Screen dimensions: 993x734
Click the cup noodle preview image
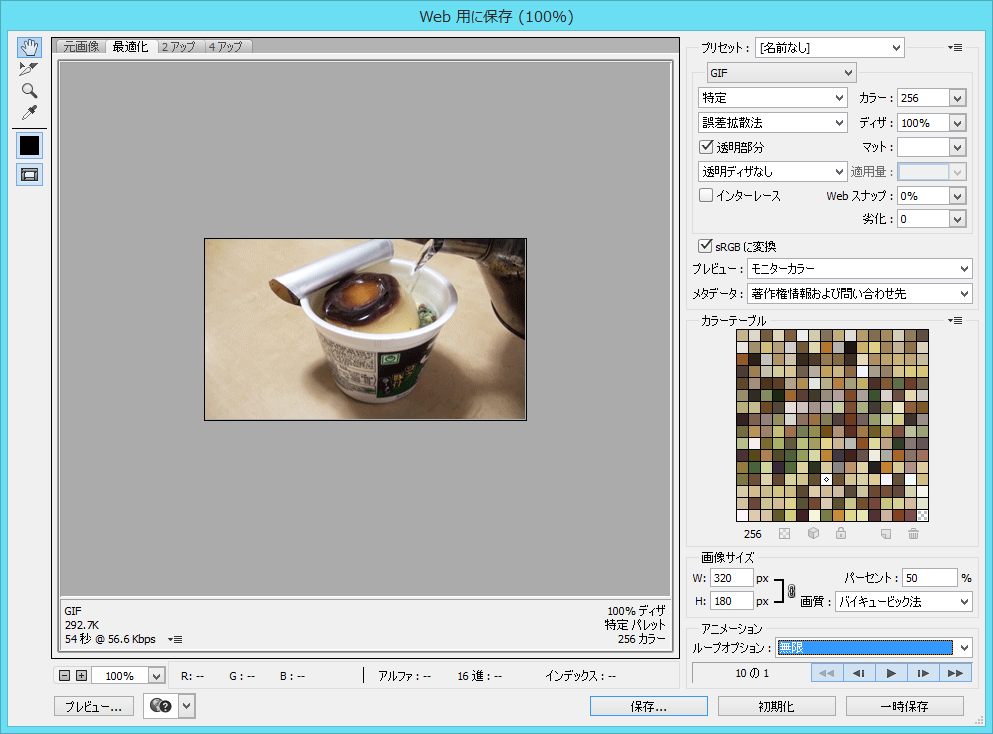click(365, 329)
